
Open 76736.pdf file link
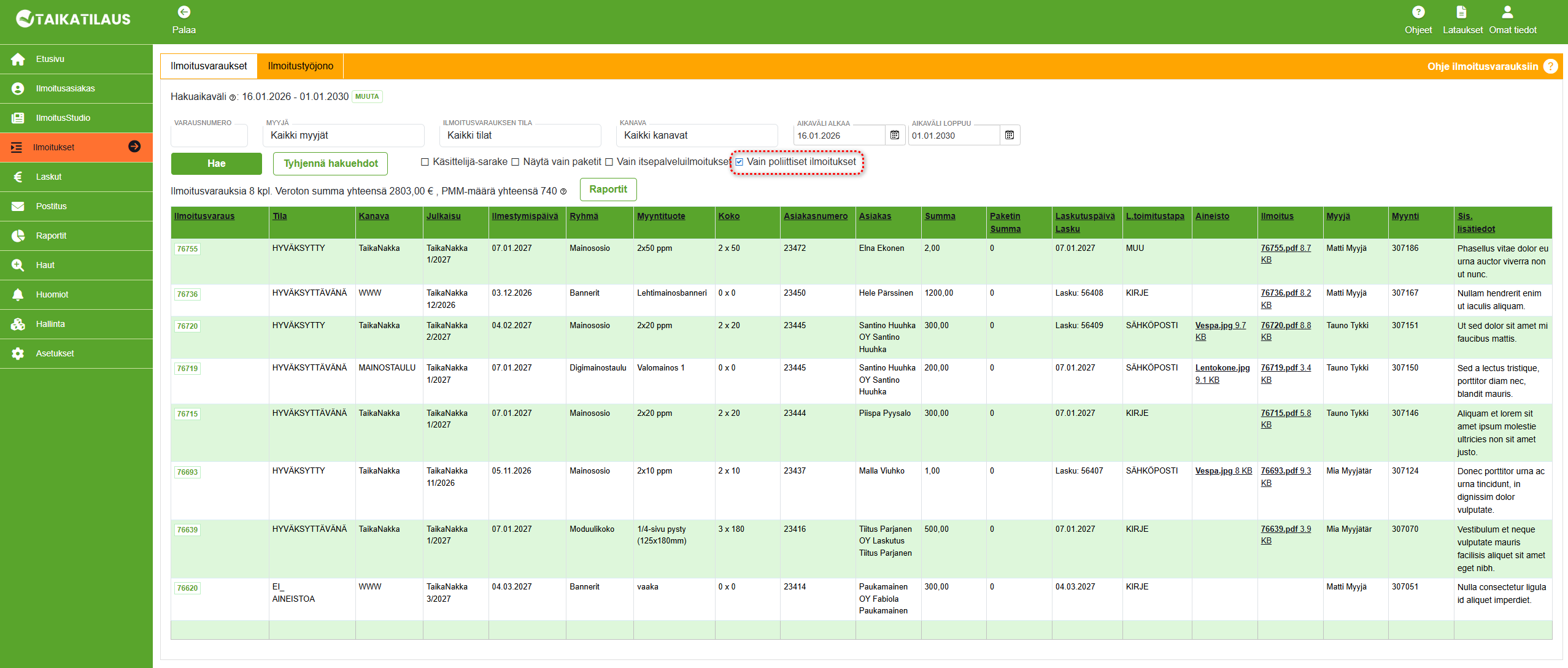click(x=1286, y=299)
